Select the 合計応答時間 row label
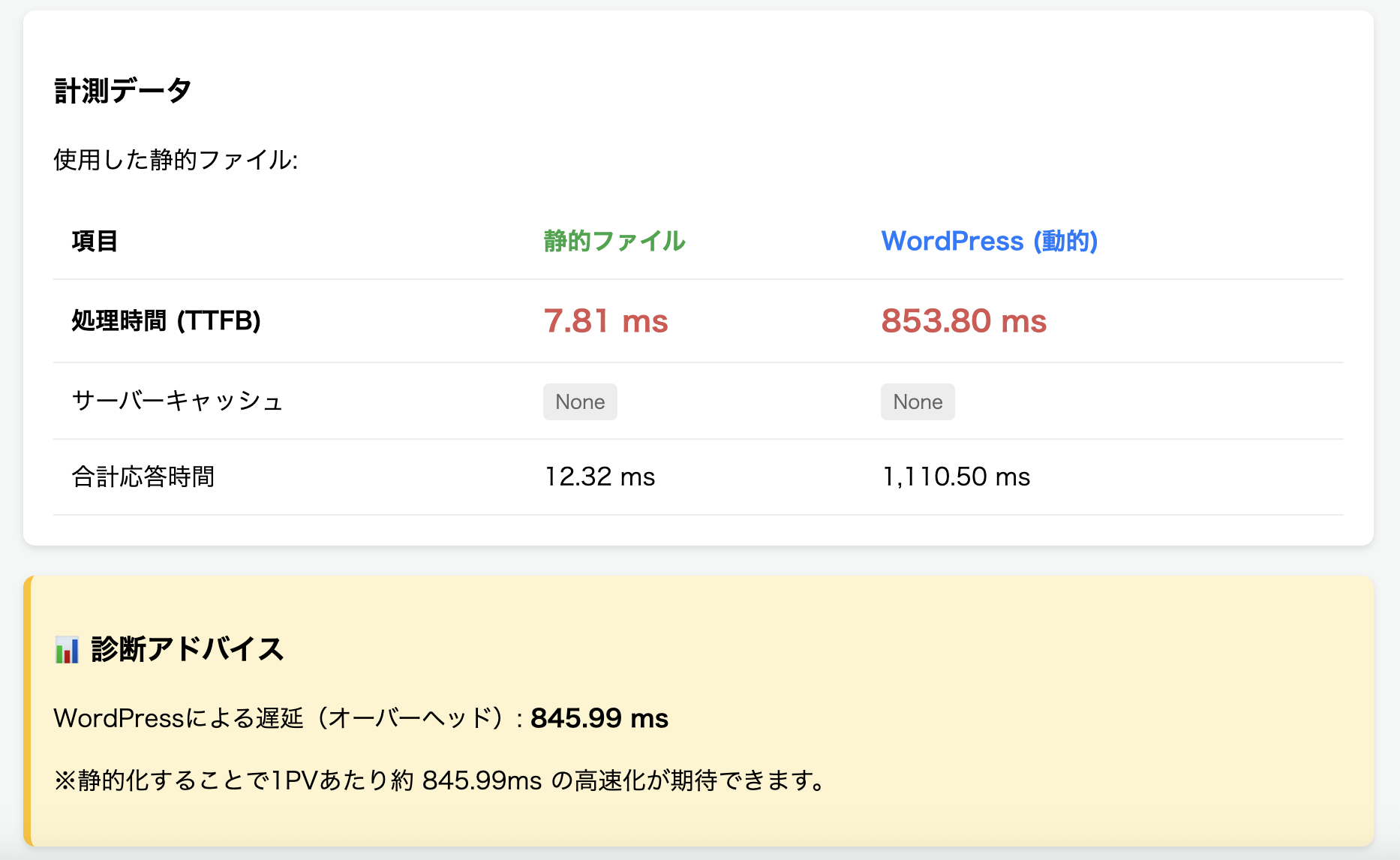The height and width of the screenshot is (860, 1400). click(143, 477)
